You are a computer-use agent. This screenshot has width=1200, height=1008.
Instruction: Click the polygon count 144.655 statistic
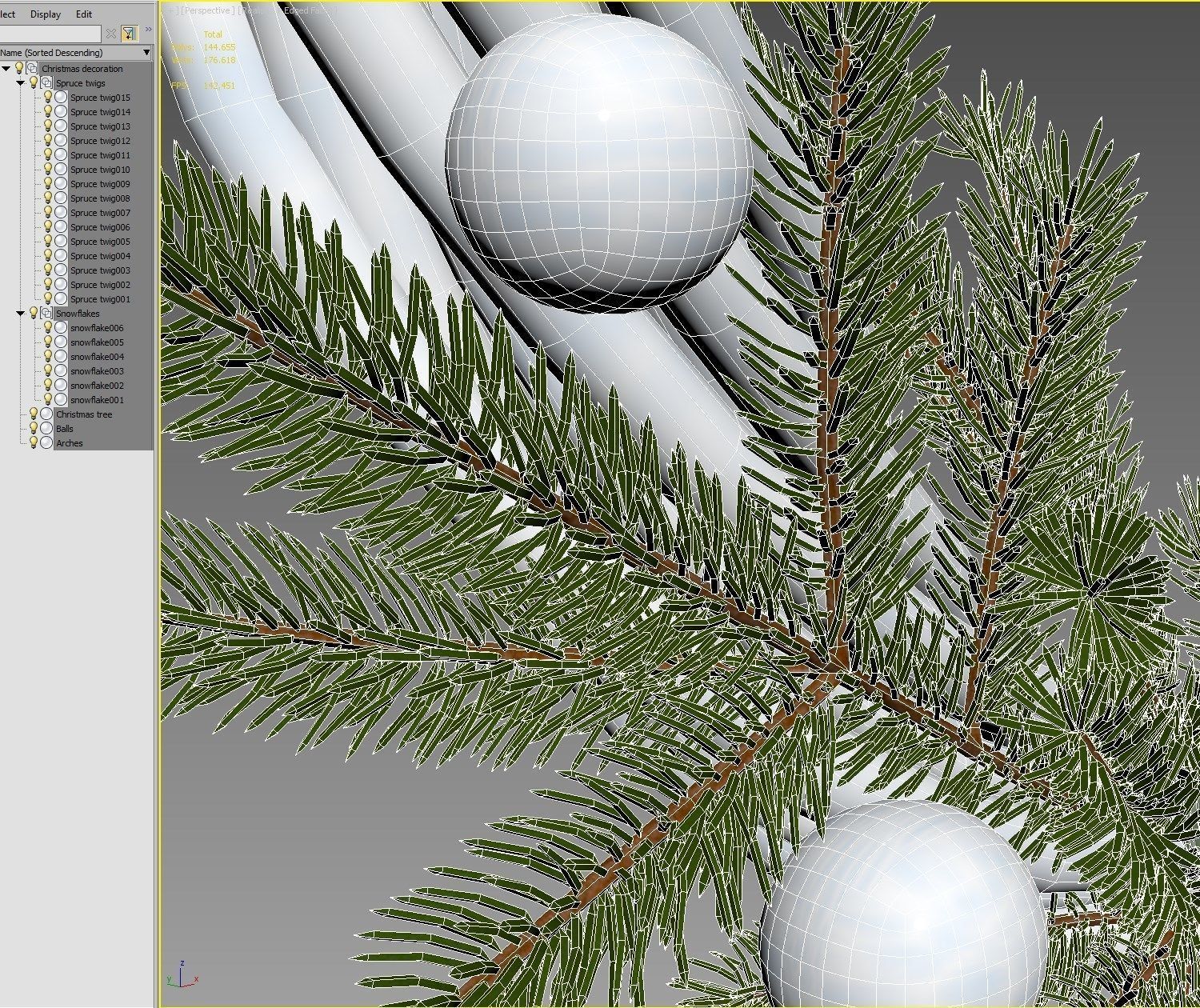tap(219, 47)
